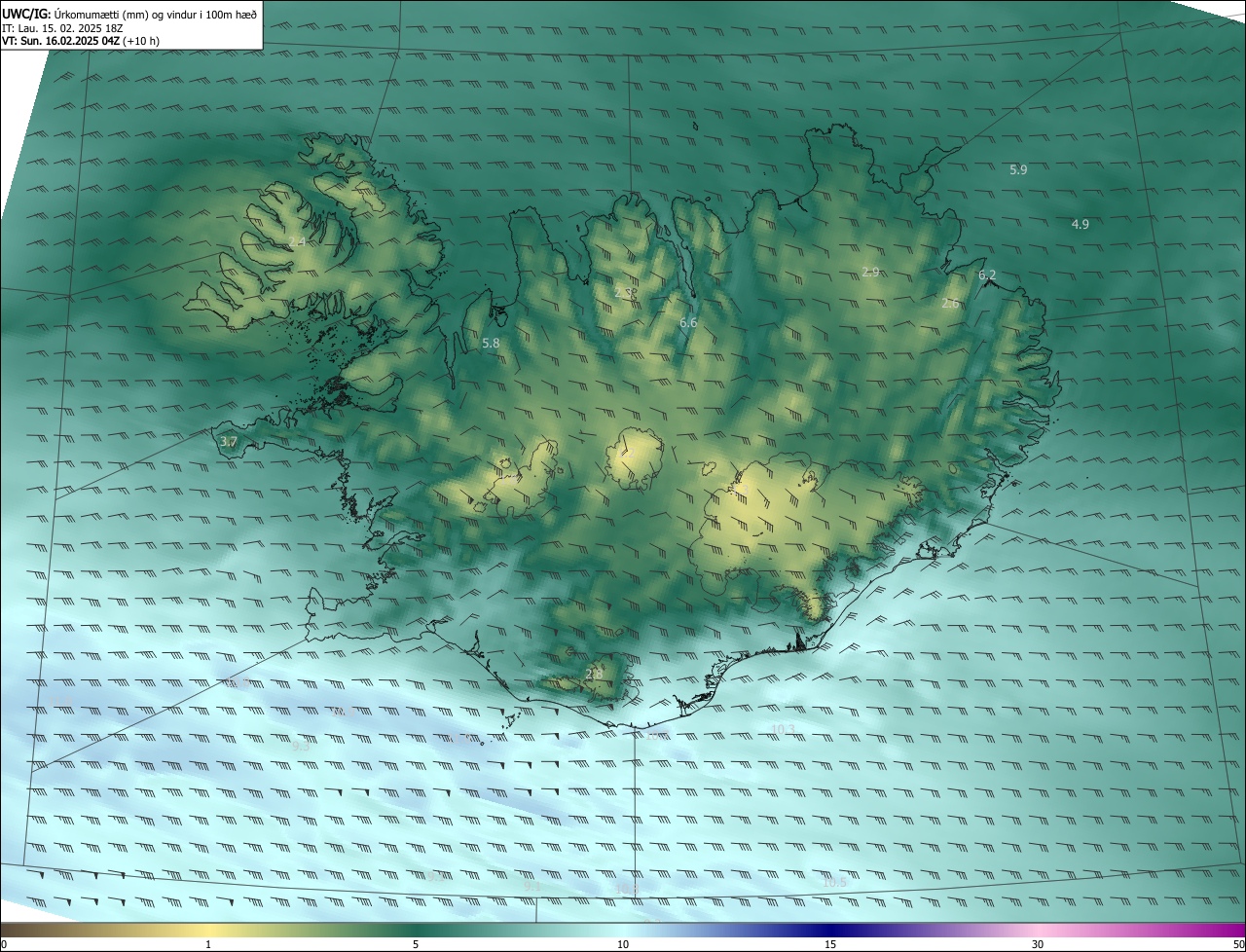Click the 3.7 value on the western peninsula
The image size is (1246, 952).
point(229,442)
